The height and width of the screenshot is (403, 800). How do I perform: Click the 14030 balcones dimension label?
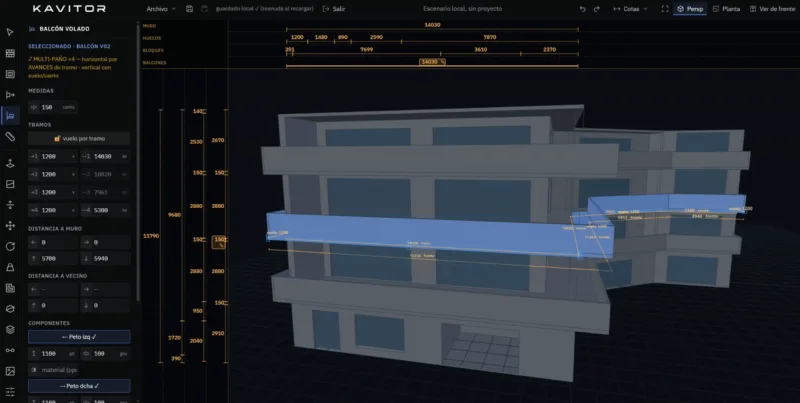pos(432,62)
